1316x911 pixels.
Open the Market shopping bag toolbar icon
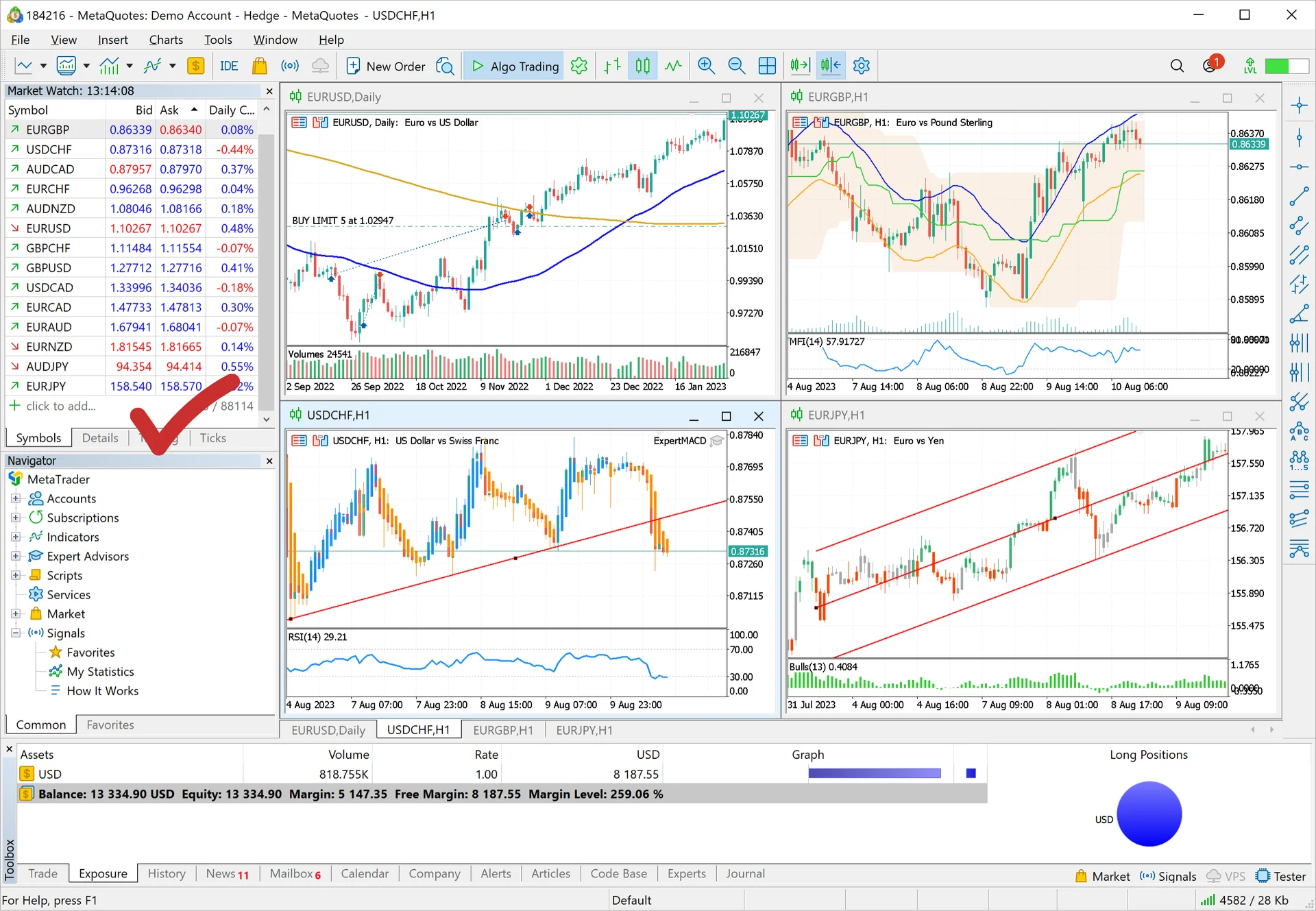(x=259, y=66)
